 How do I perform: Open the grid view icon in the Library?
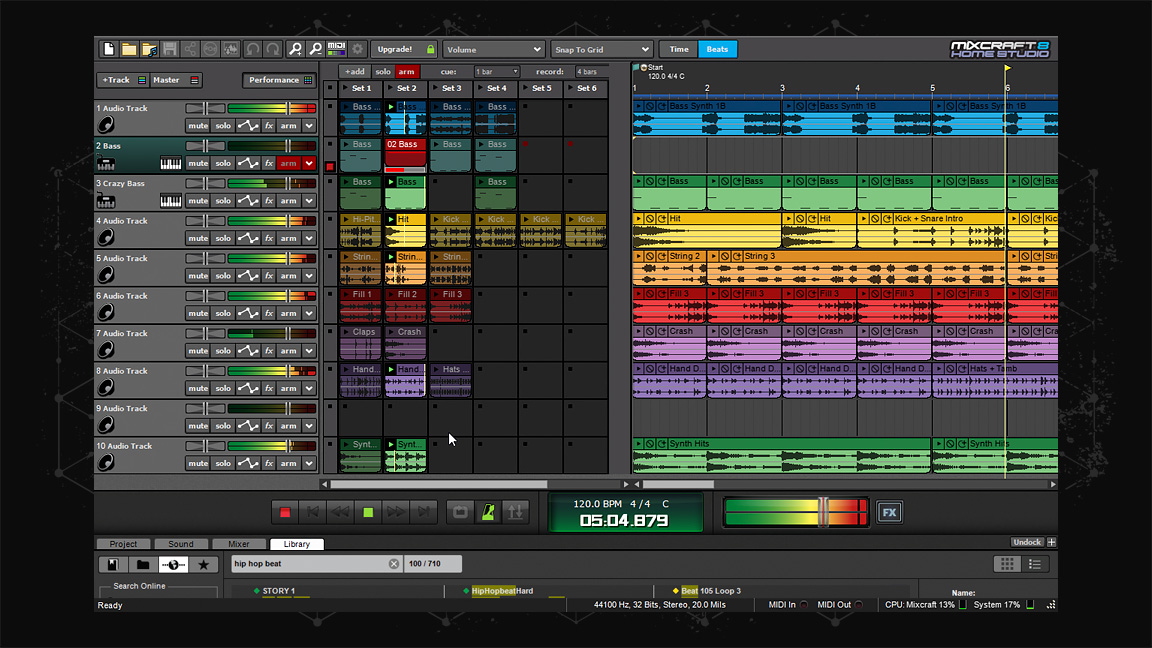coord(1008,564)
